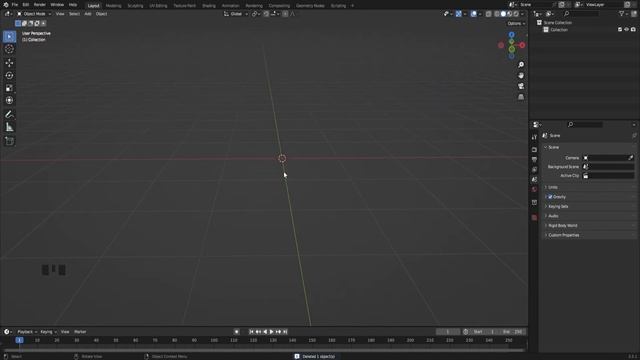This screenshot has width=640, height=360.
Task: Jump to the timeline end frame
Action: (285, 332)
